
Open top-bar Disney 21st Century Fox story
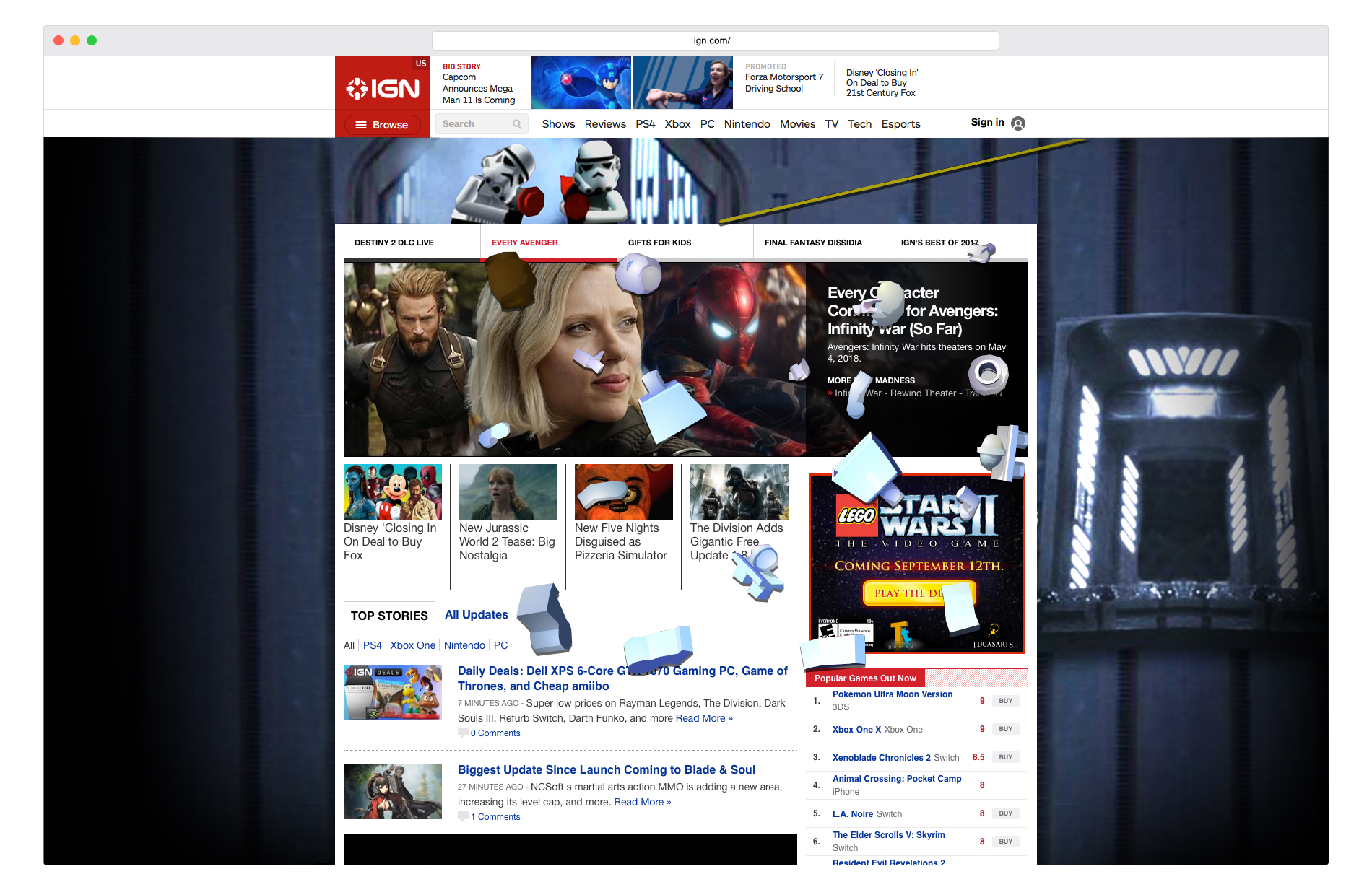point(882,83)
